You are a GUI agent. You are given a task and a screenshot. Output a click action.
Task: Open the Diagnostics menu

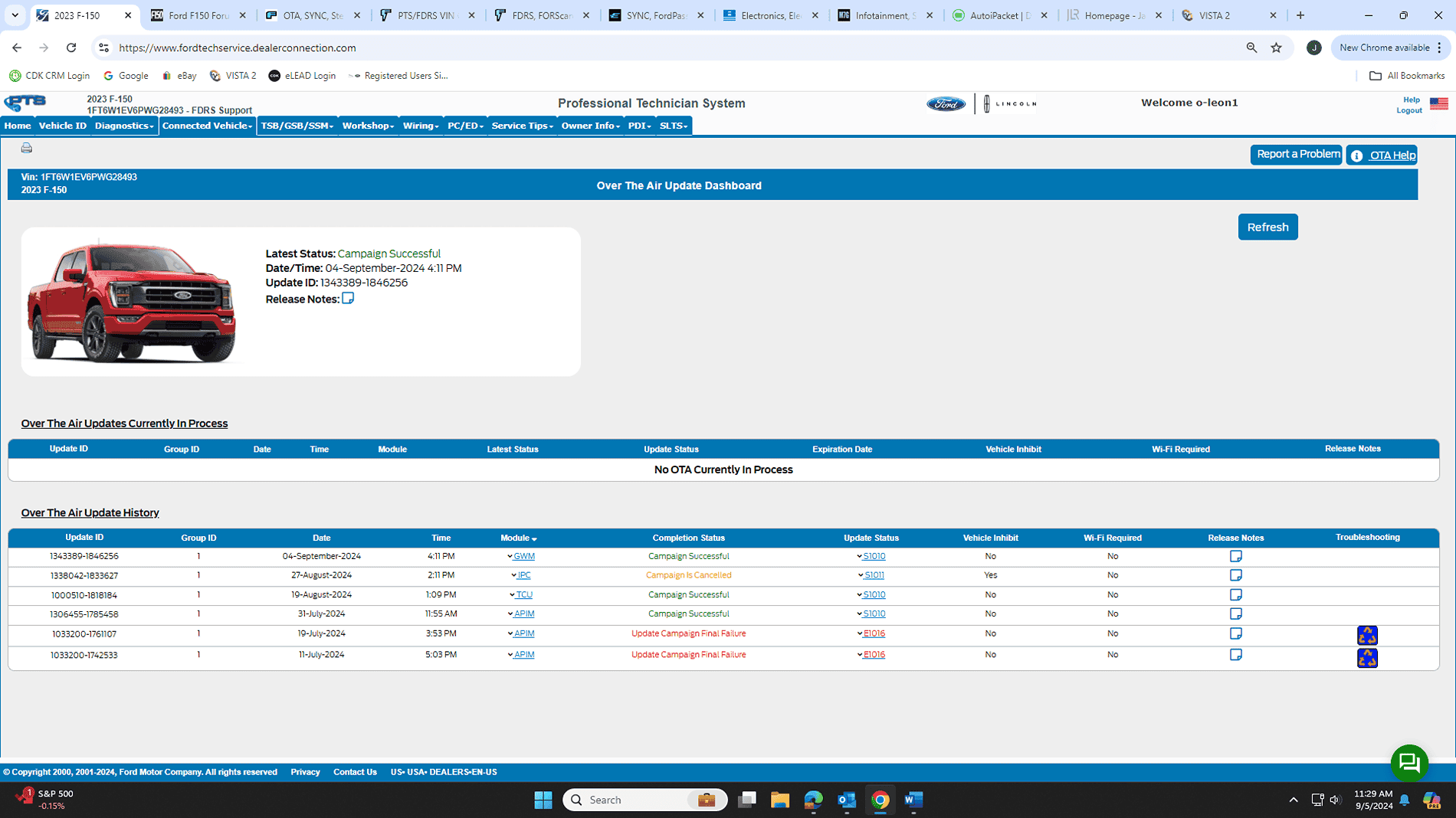click(123, 126)
